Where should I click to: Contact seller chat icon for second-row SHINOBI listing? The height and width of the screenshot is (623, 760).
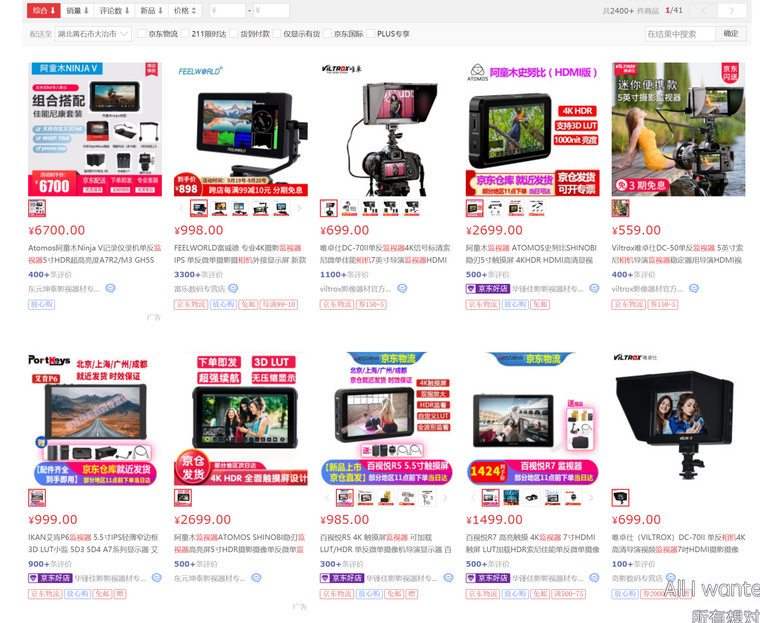point(256,577)
